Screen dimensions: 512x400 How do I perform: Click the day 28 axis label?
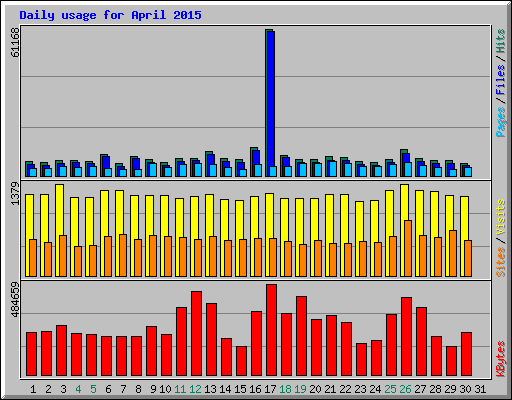point(435,389)
